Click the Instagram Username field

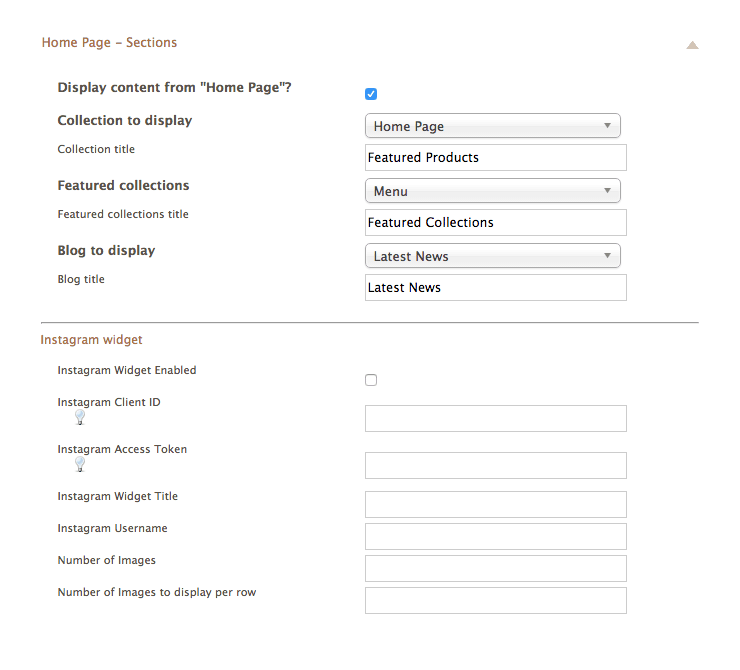[496, 536]
